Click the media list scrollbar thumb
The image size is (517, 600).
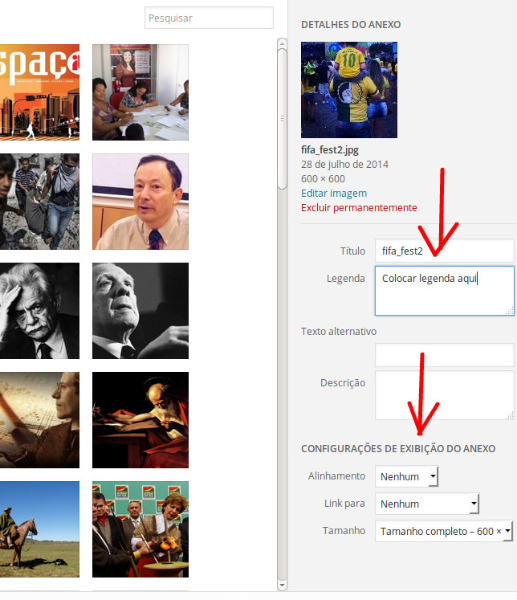point(282,119)
